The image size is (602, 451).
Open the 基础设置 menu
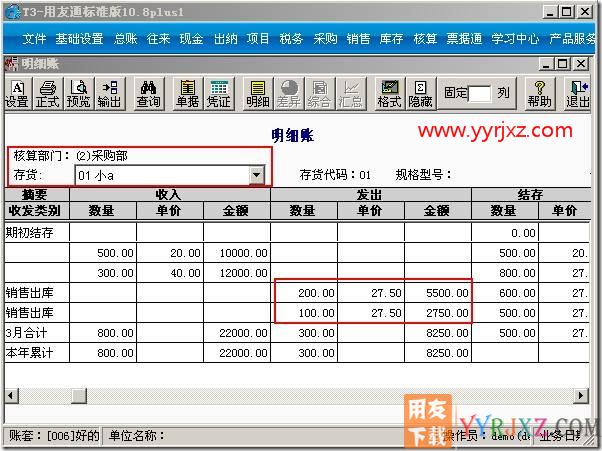[x=79, y=39]
